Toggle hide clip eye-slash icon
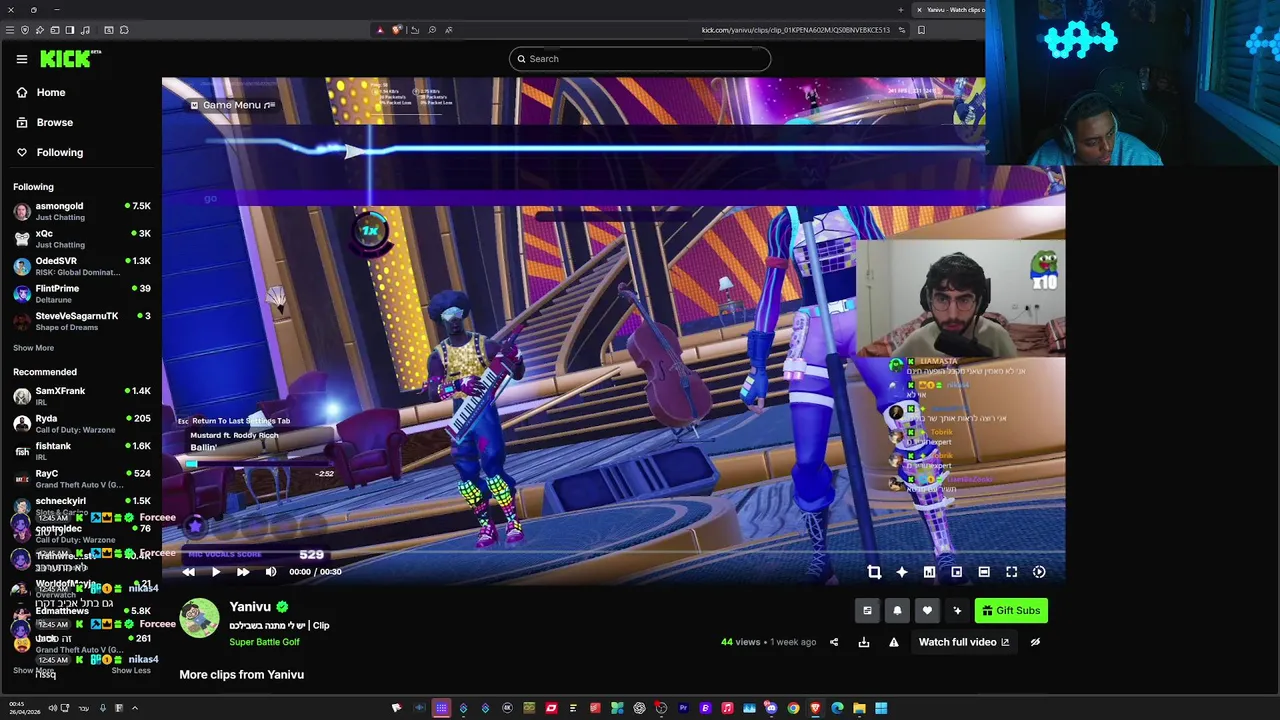This screenshot has height=720, width=1280. pyautogui.click(x=1035, y=642)
